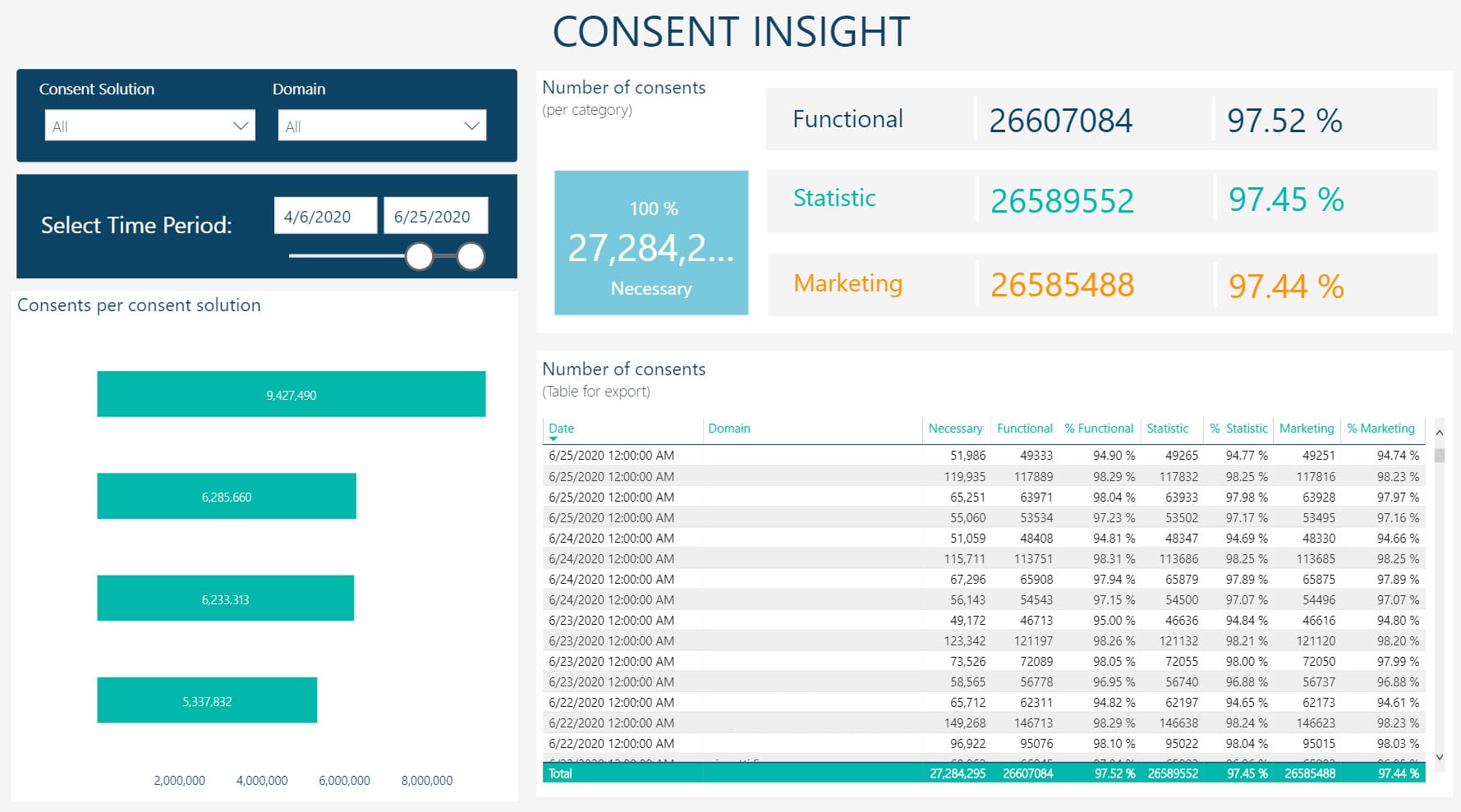1461x812 pixels.
Task: Select Functional cell 56778
Action: [x=1036, y=681]
